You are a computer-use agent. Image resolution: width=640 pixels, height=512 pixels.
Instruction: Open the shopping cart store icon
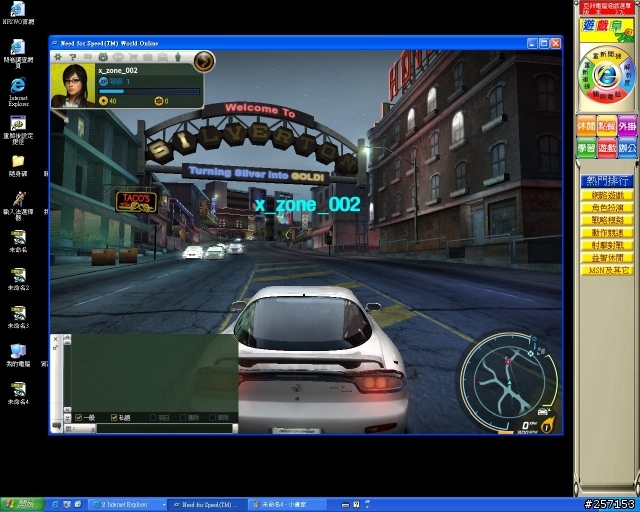133,57
